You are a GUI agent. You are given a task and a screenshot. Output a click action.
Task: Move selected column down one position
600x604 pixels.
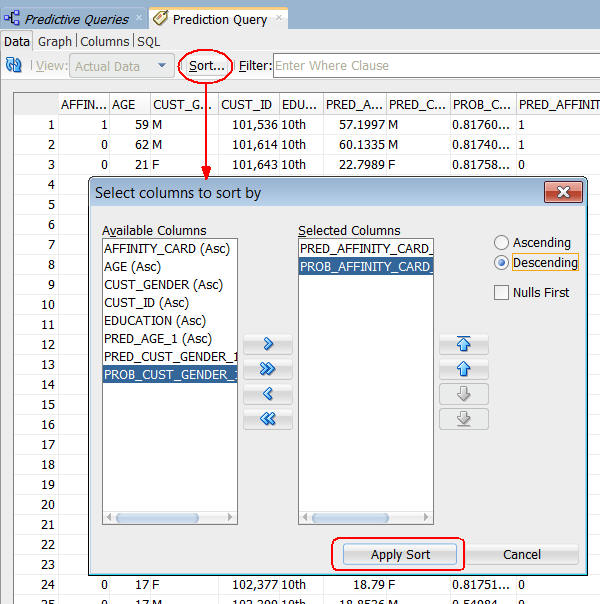pos(463,394)
